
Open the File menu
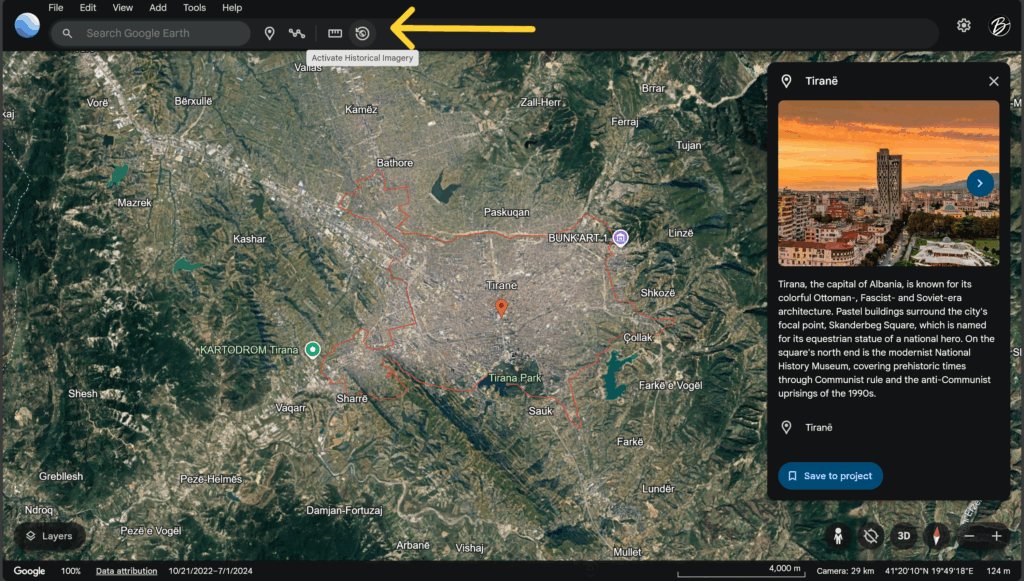56,8
